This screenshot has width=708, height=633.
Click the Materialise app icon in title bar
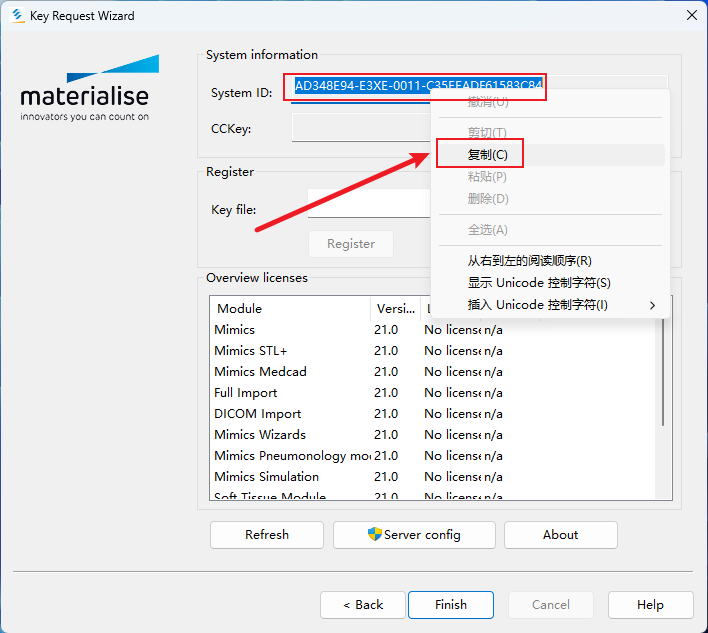(x=18, y=15)
